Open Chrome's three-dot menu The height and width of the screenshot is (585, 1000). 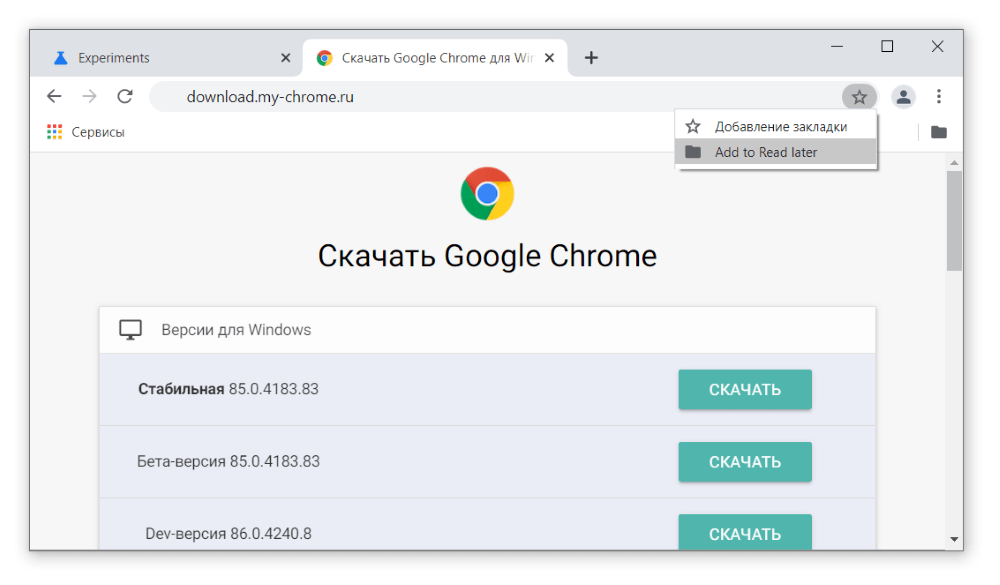(939, 96)
